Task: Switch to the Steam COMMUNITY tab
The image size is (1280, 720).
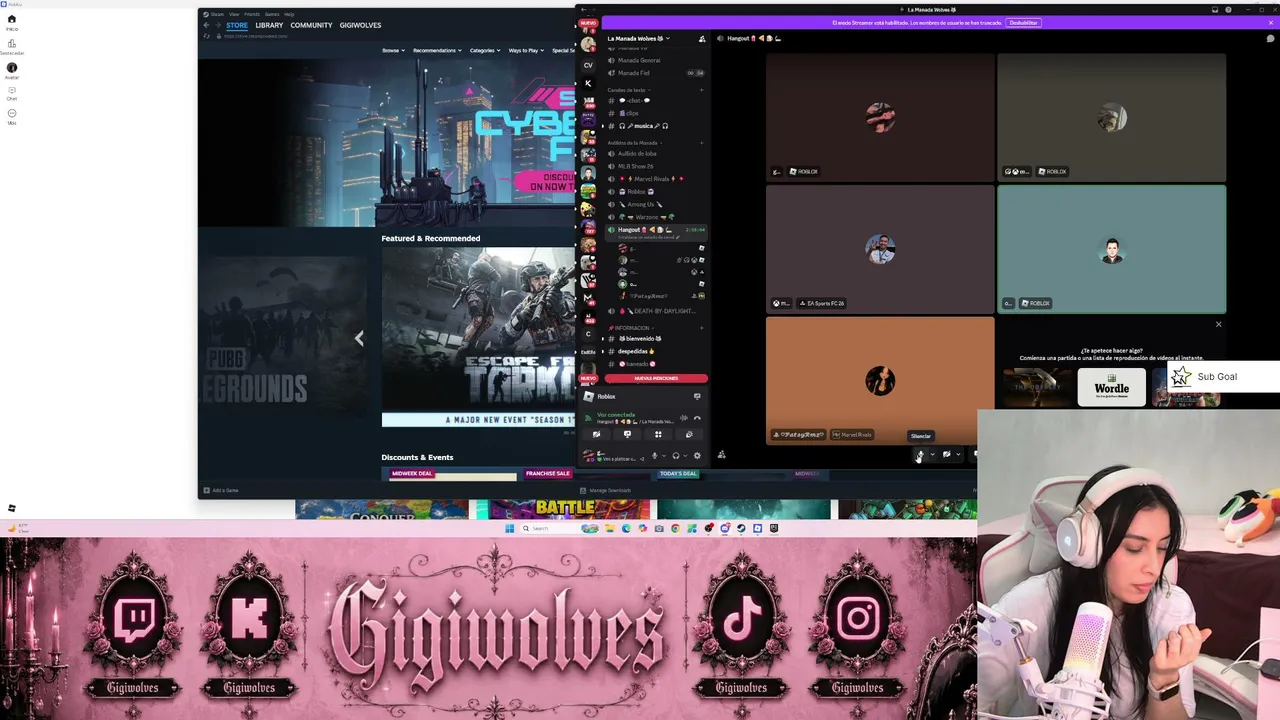Action: 311,25
